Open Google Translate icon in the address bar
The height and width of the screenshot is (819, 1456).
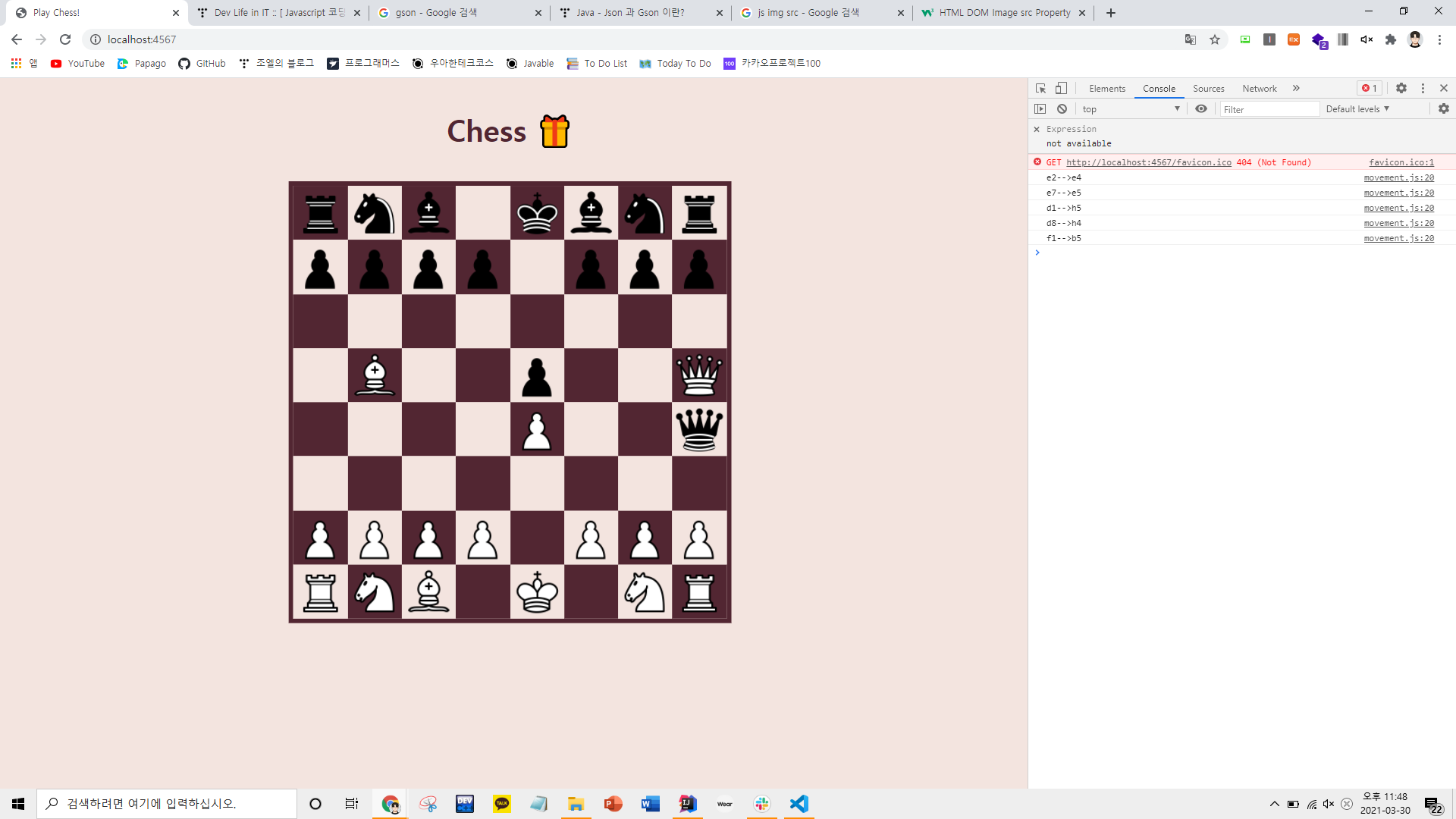(x=1191, y=39)
